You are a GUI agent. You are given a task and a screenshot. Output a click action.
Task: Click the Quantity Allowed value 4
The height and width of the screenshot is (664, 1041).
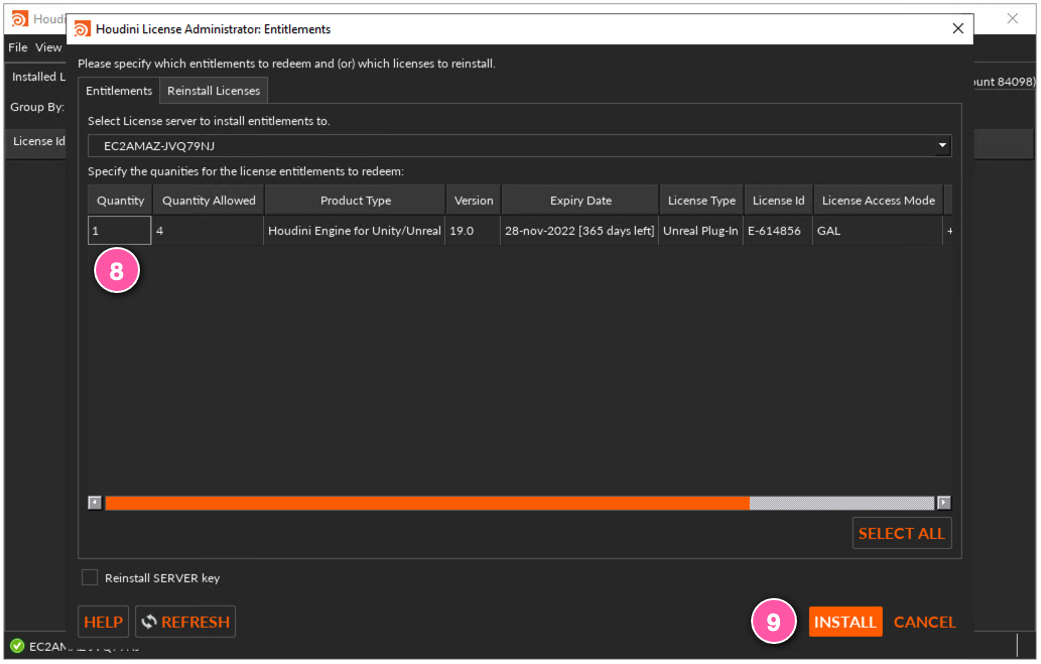point(208,230)
